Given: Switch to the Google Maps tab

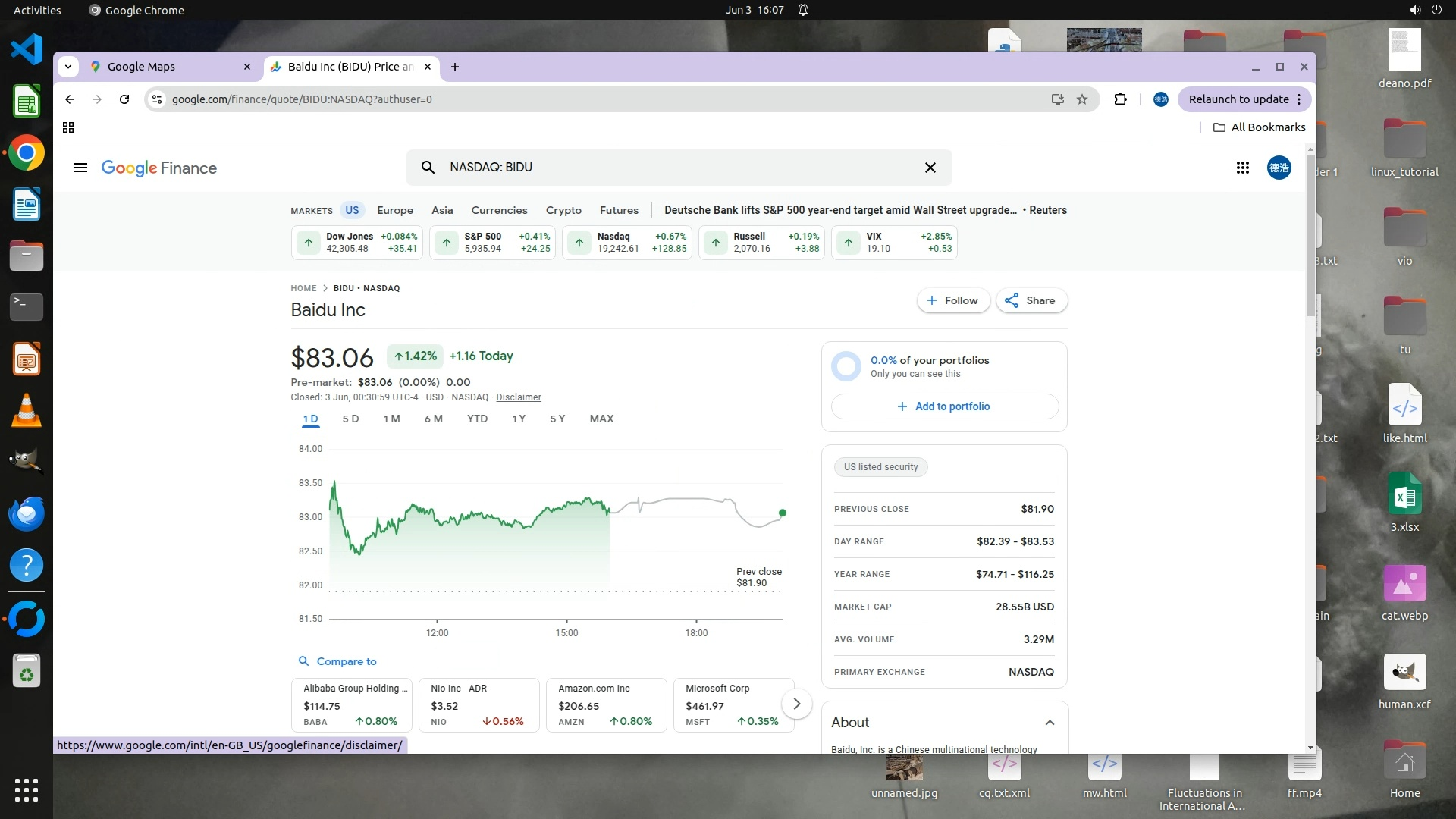Looking at the screenshot, I should [141, 67].
